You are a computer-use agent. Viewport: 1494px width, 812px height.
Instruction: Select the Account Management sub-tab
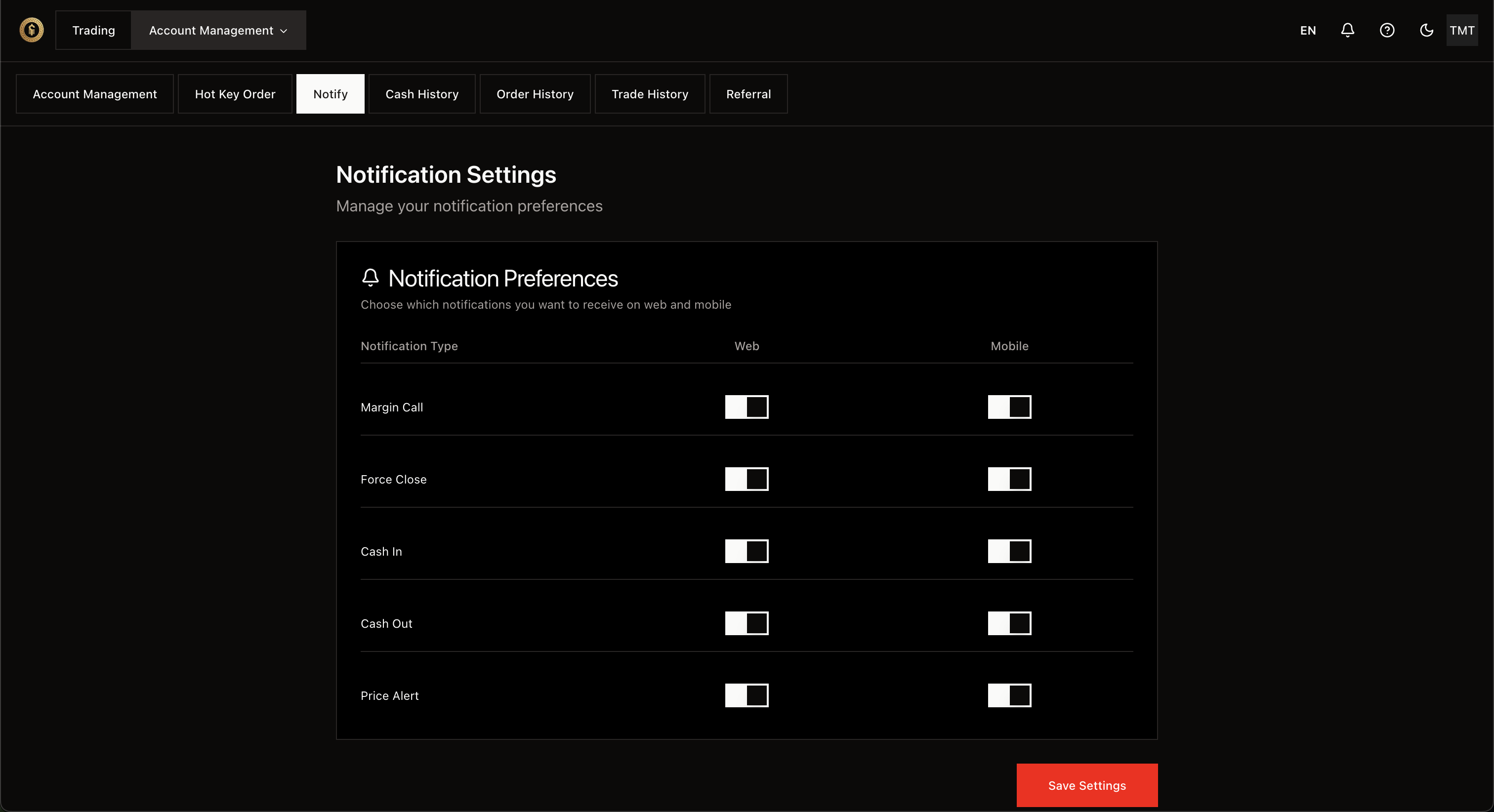pos(94,94)
